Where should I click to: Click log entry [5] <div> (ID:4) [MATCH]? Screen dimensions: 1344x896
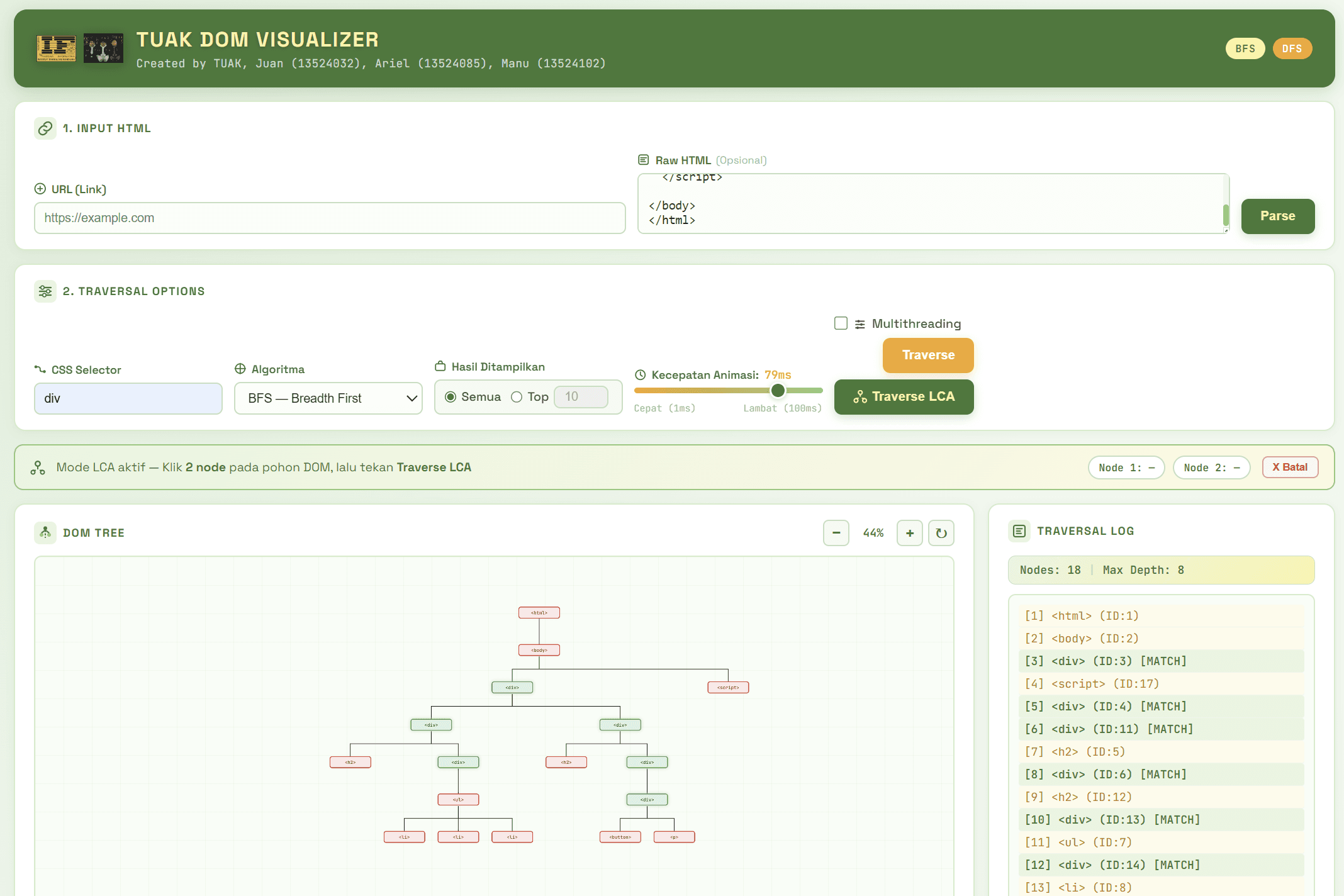pyautogui.click(x=1161, y=707)
